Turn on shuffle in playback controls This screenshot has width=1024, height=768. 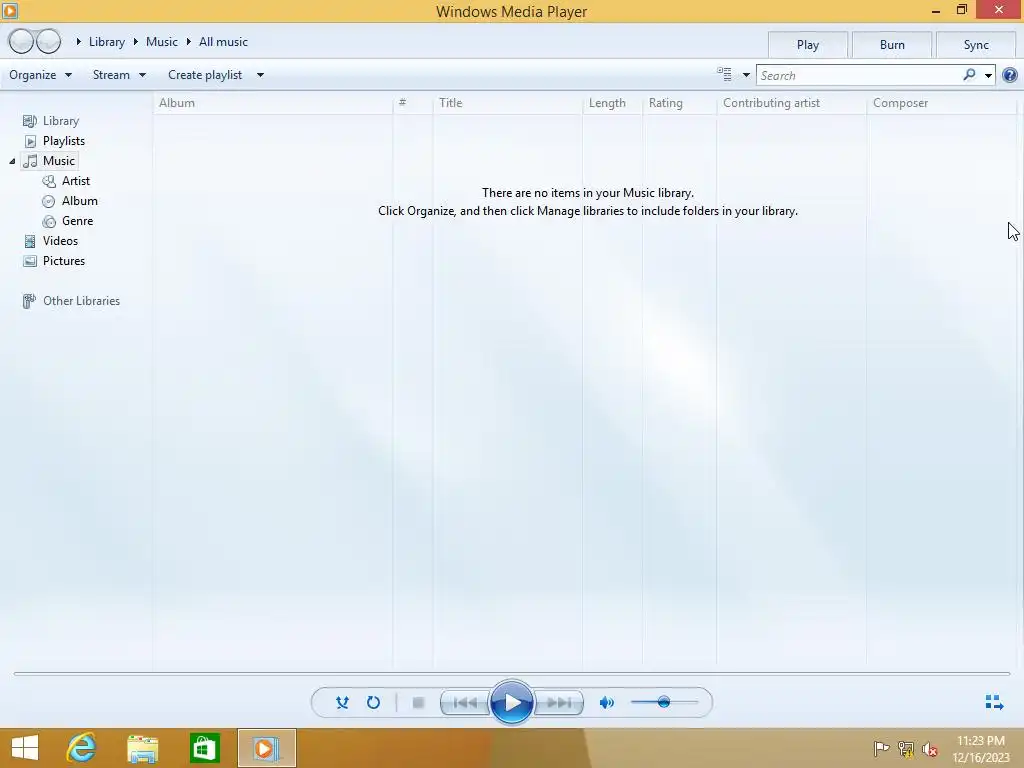tap(342, 703)
